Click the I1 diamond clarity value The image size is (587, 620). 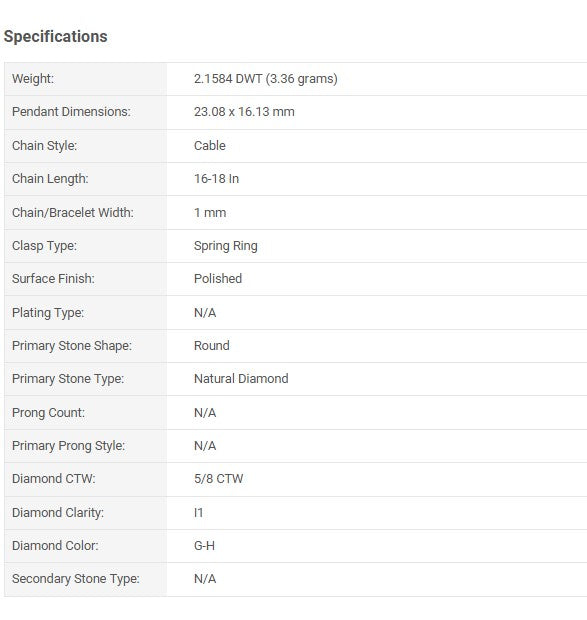[198, 513]
